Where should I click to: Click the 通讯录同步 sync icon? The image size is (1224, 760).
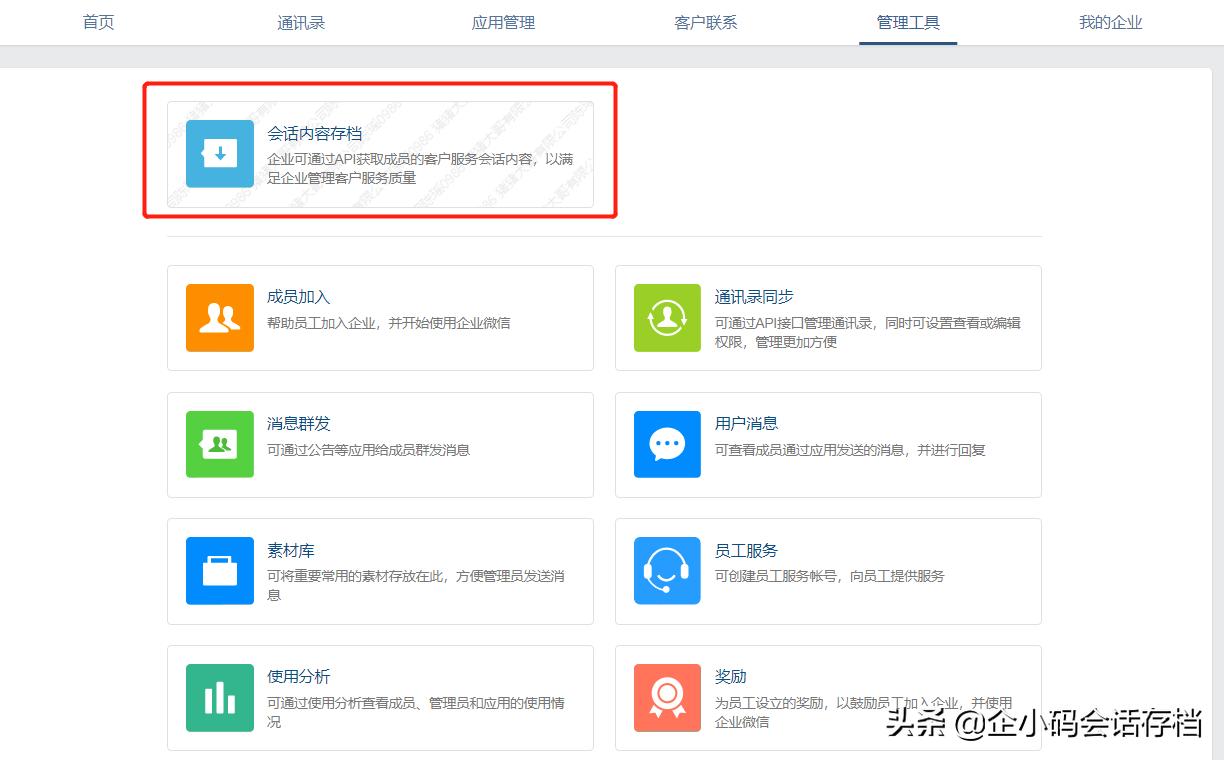[667, 318]
